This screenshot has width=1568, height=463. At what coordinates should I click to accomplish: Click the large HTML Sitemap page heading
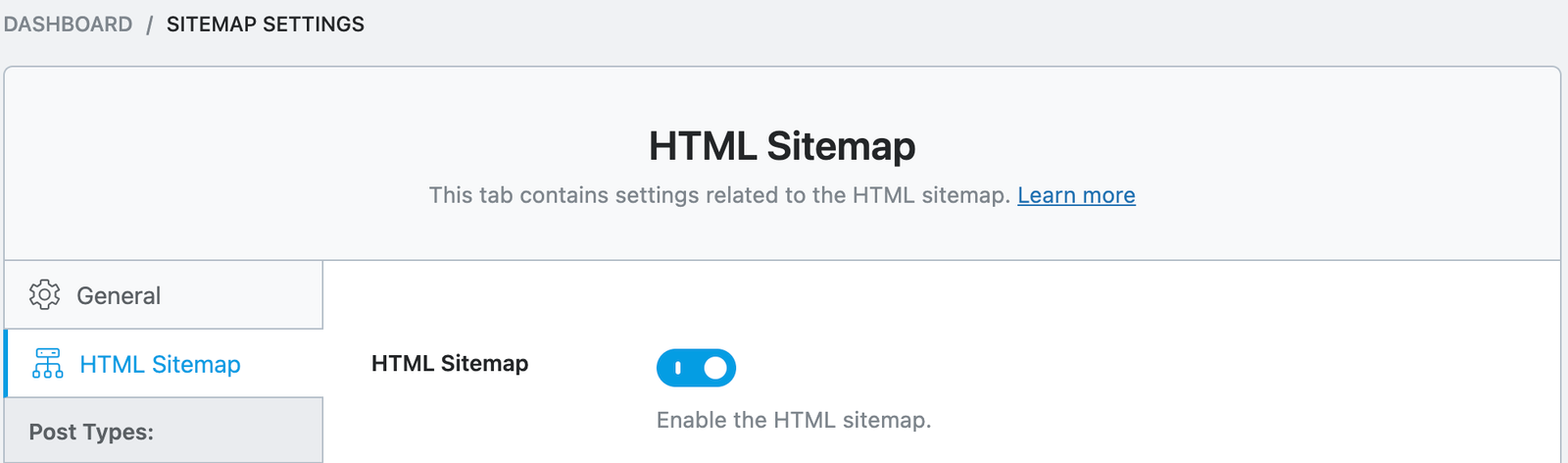pyautogui.click(x=782, y=146)
